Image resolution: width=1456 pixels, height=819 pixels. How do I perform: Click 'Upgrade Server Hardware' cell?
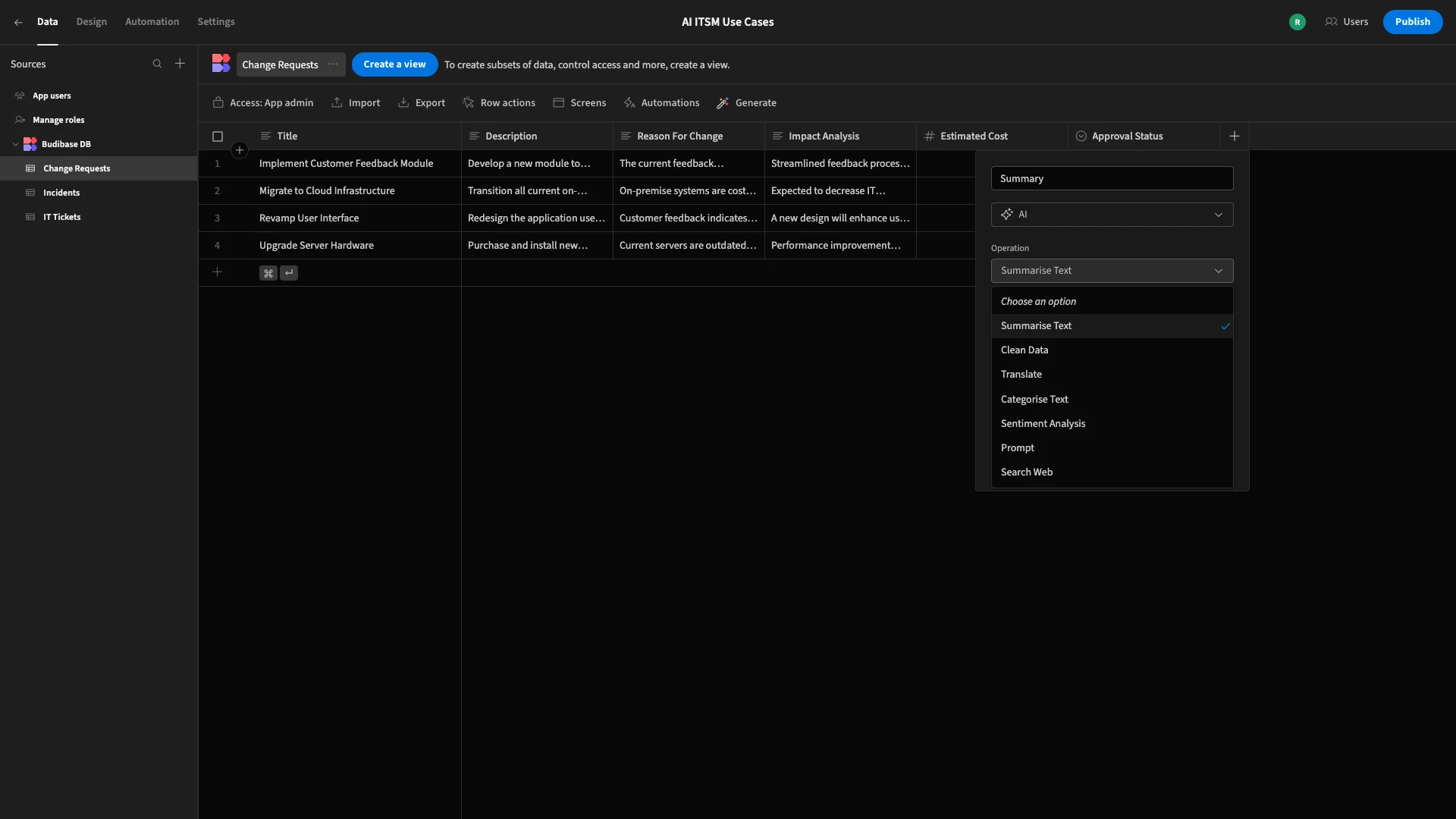356,246
